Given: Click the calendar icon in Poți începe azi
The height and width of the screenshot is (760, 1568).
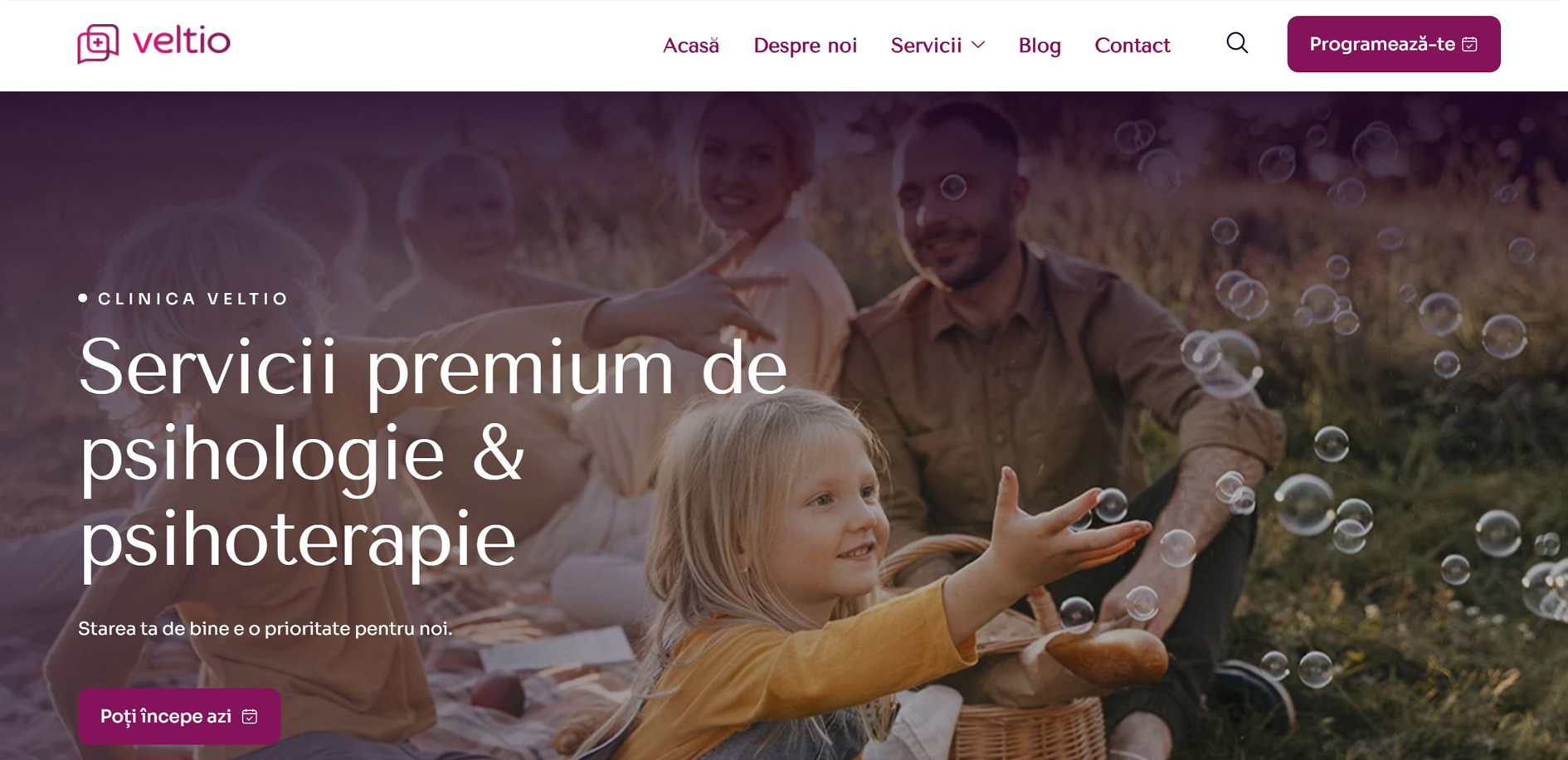Looking at the screenshot, I should point(250,716).
